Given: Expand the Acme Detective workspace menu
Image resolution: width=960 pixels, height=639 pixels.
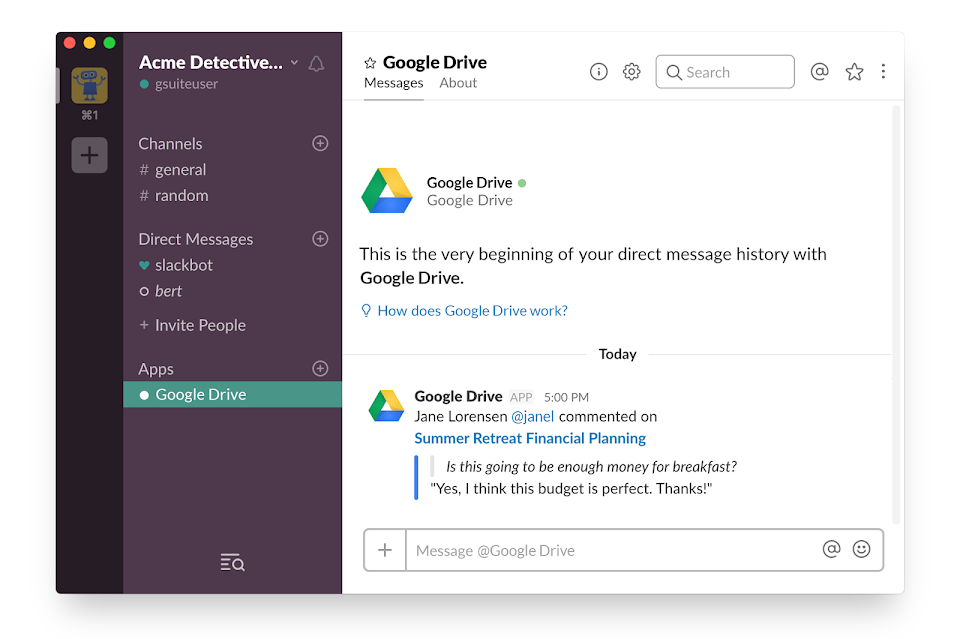Looking at the screenshot, I should [x=294, y=62].
